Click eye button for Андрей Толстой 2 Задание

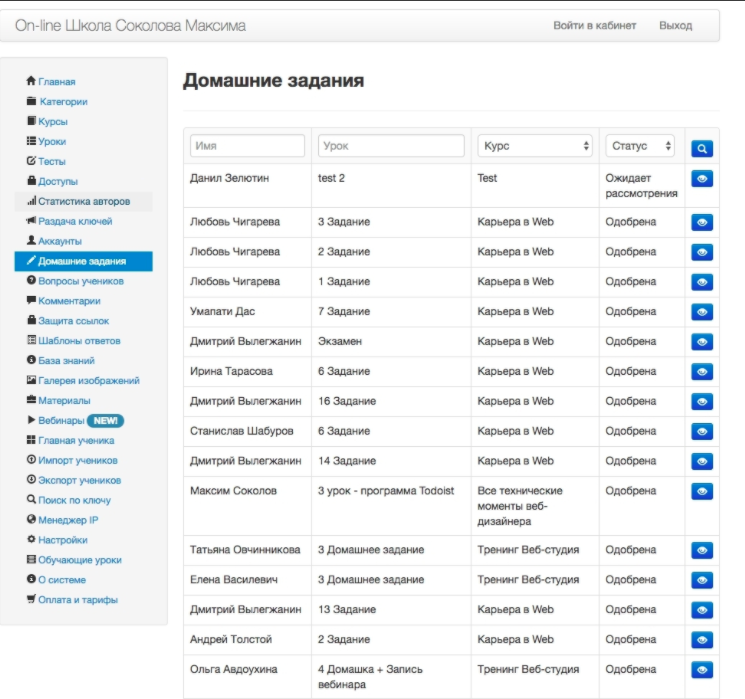[x=702, y=640]
